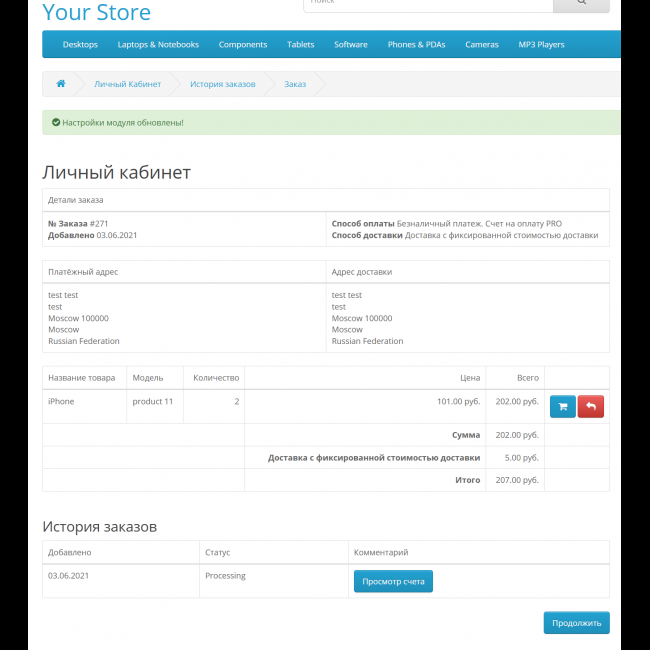Open История заказов breadcrumb link
Image resolution: width=650 pixels, height=650 pixels.
point(222,84)
